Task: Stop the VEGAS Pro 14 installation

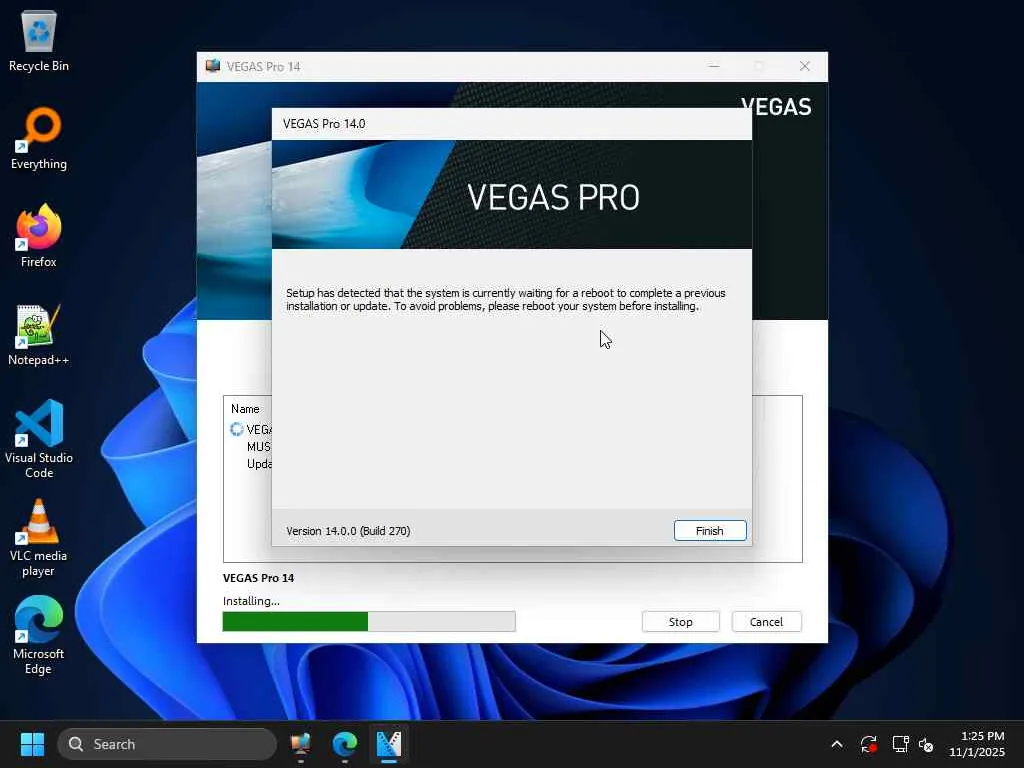Action: pos(680,622)
